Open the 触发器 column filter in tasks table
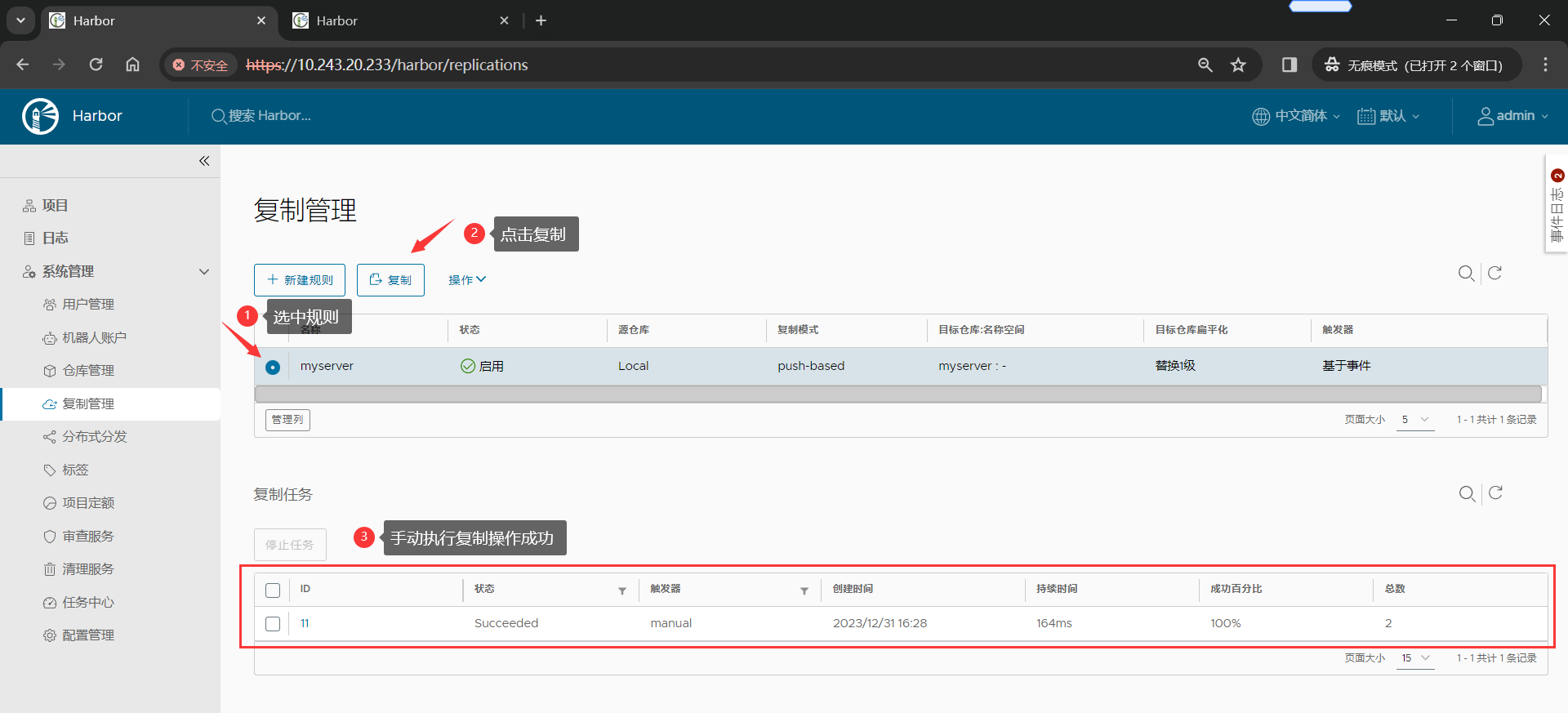The width and height of the screenshot is (1568, 713). coord(804,590)
